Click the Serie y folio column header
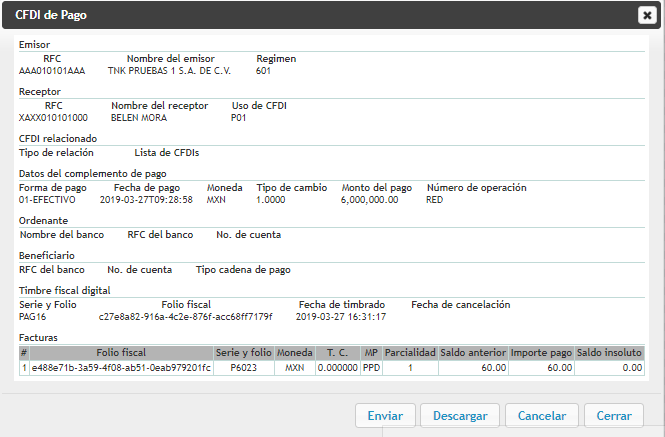Image resolution: width=665 pixels, height=437 pixels. tap(244, 353)
